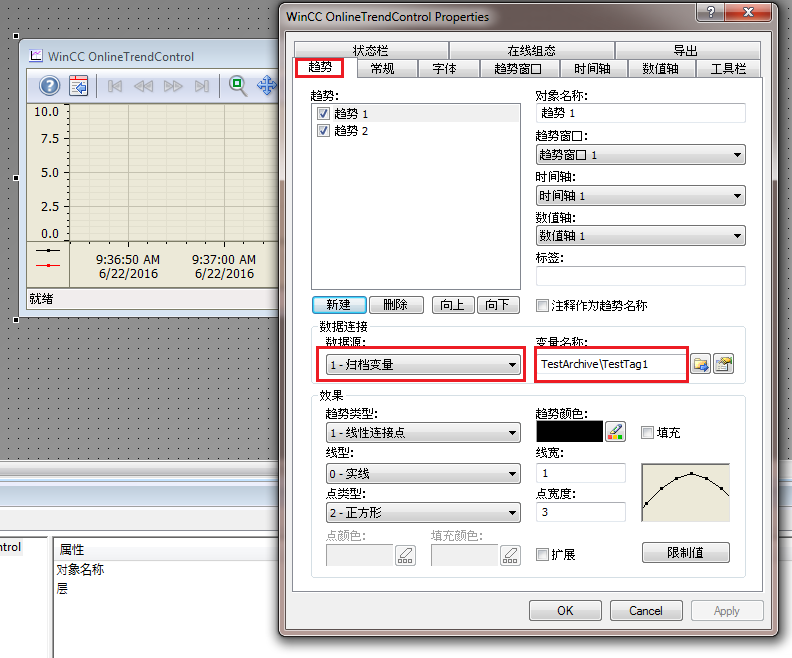The image size is (792, 658).
Task: Click the disabled 填充颜色 swatch
Action: (x=465, y=555)
